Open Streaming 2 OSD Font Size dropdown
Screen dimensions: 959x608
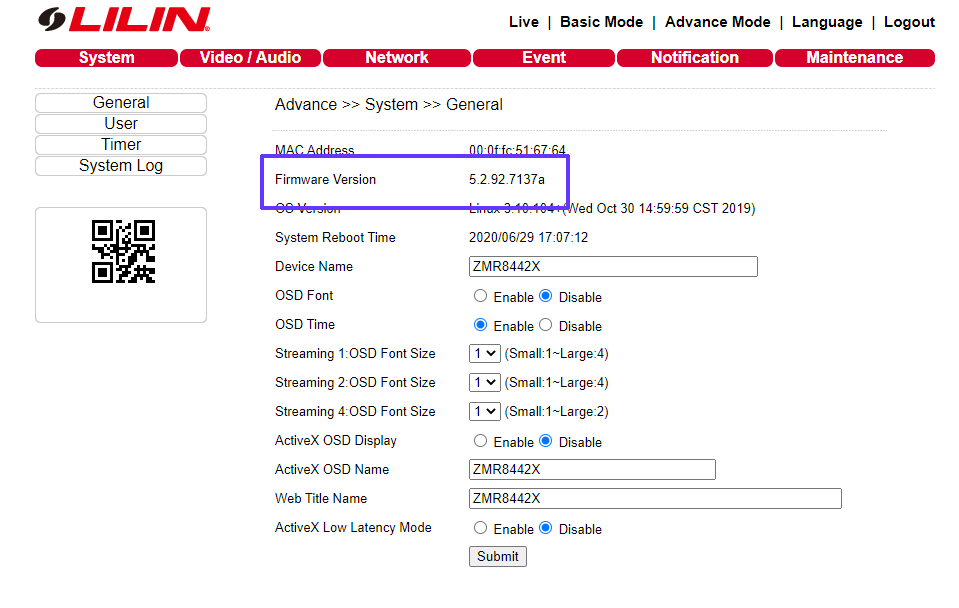click(x=484, y=382)
